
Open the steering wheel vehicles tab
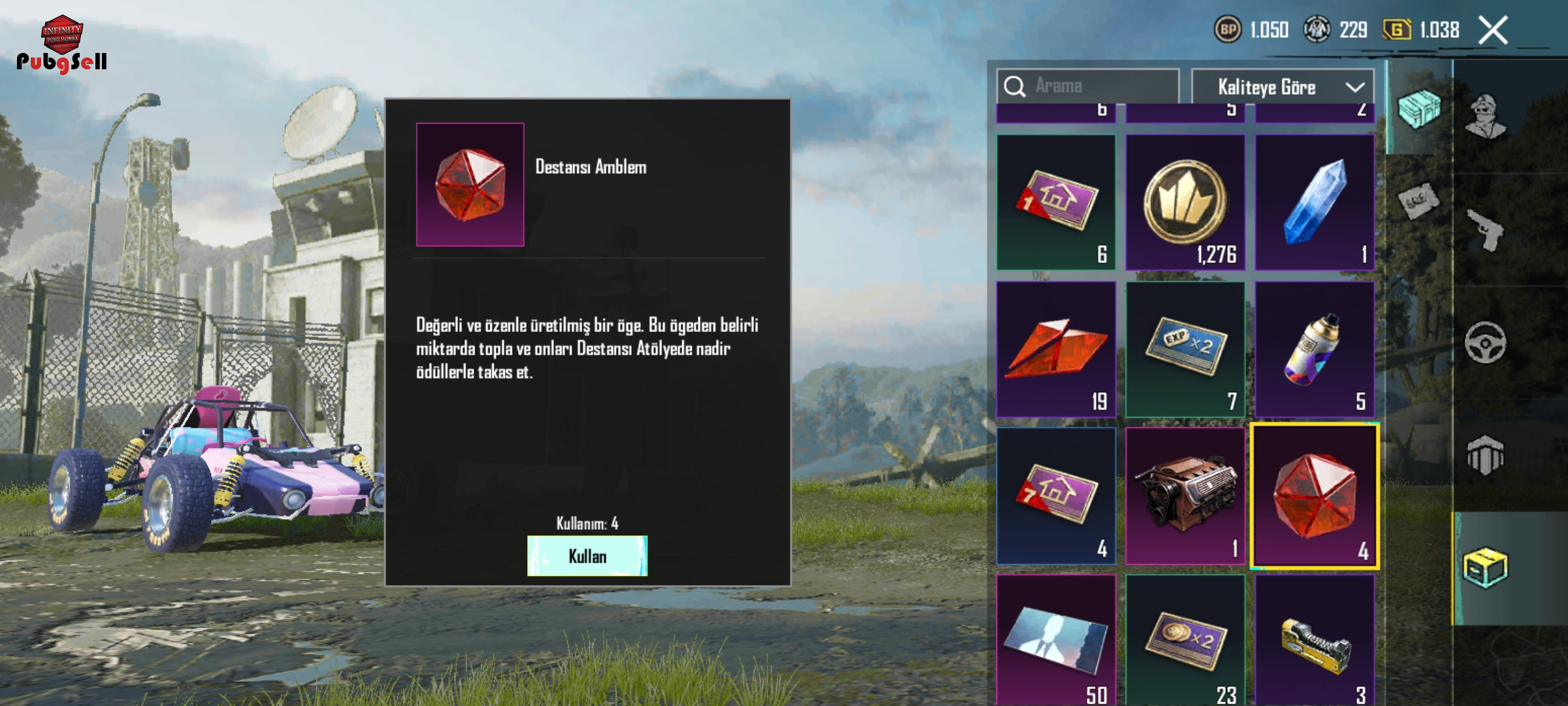click(x=1486, y=343)
